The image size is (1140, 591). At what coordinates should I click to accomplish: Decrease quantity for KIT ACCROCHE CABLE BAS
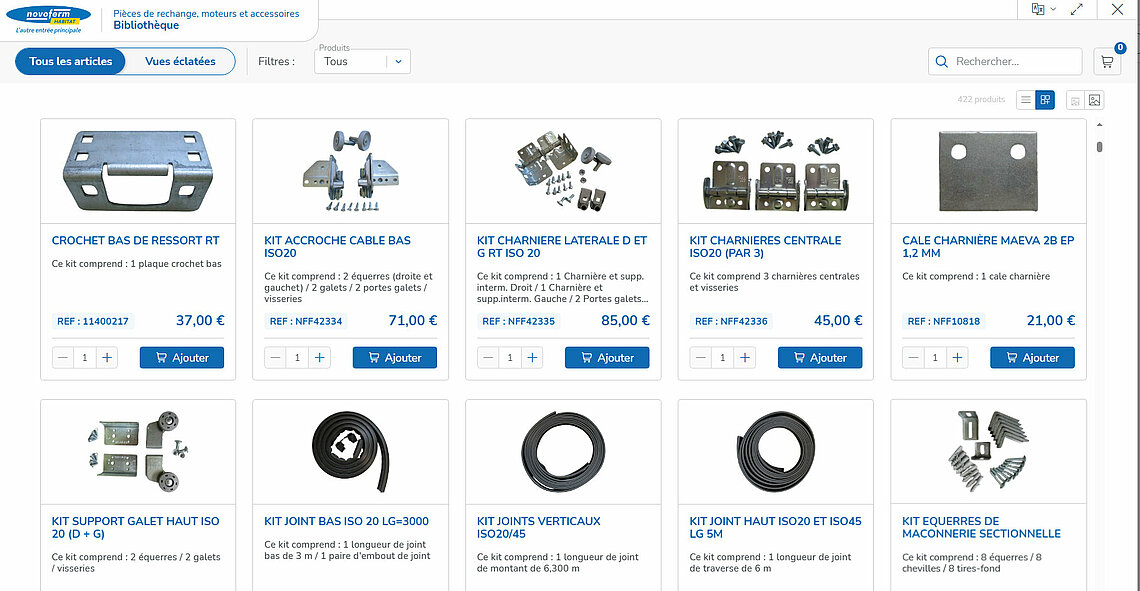click(x=275, y=357)
